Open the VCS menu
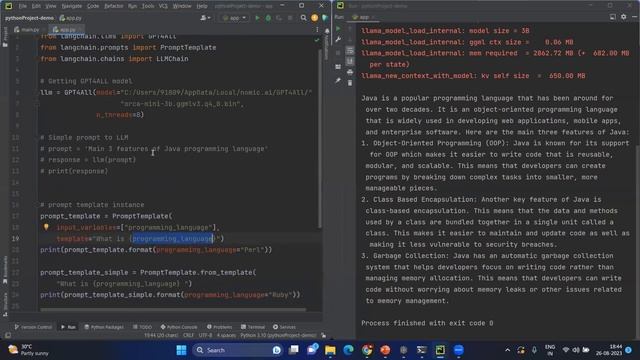 [x=163, y=6]
